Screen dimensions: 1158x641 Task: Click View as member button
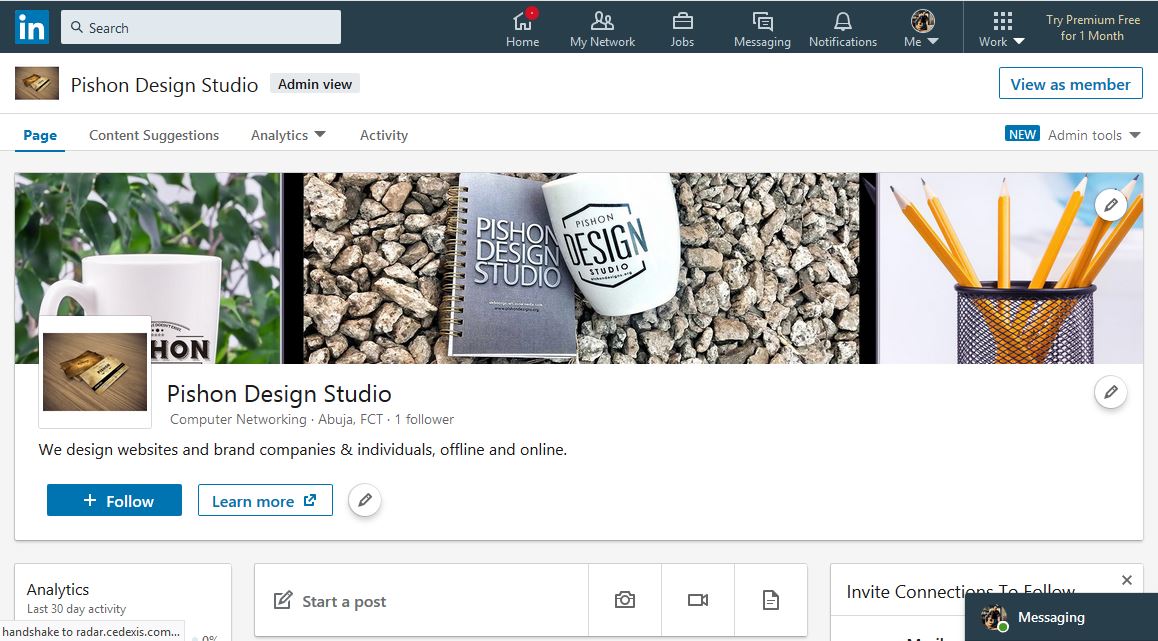pos(1070,83)
